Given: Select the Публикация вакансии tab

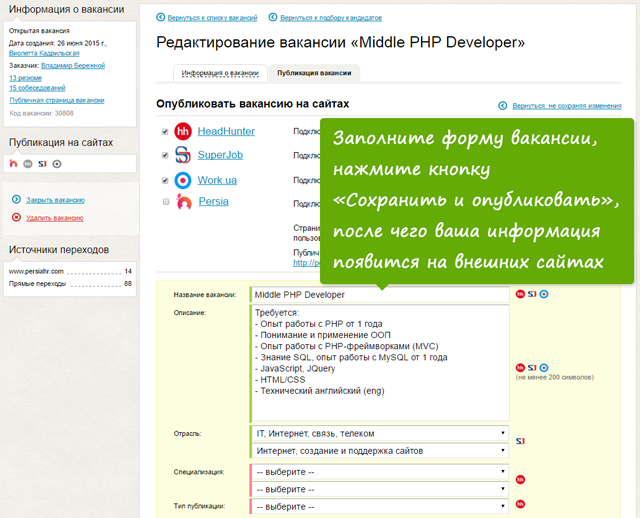Looking at the screenshot, I should click(313, 73).
